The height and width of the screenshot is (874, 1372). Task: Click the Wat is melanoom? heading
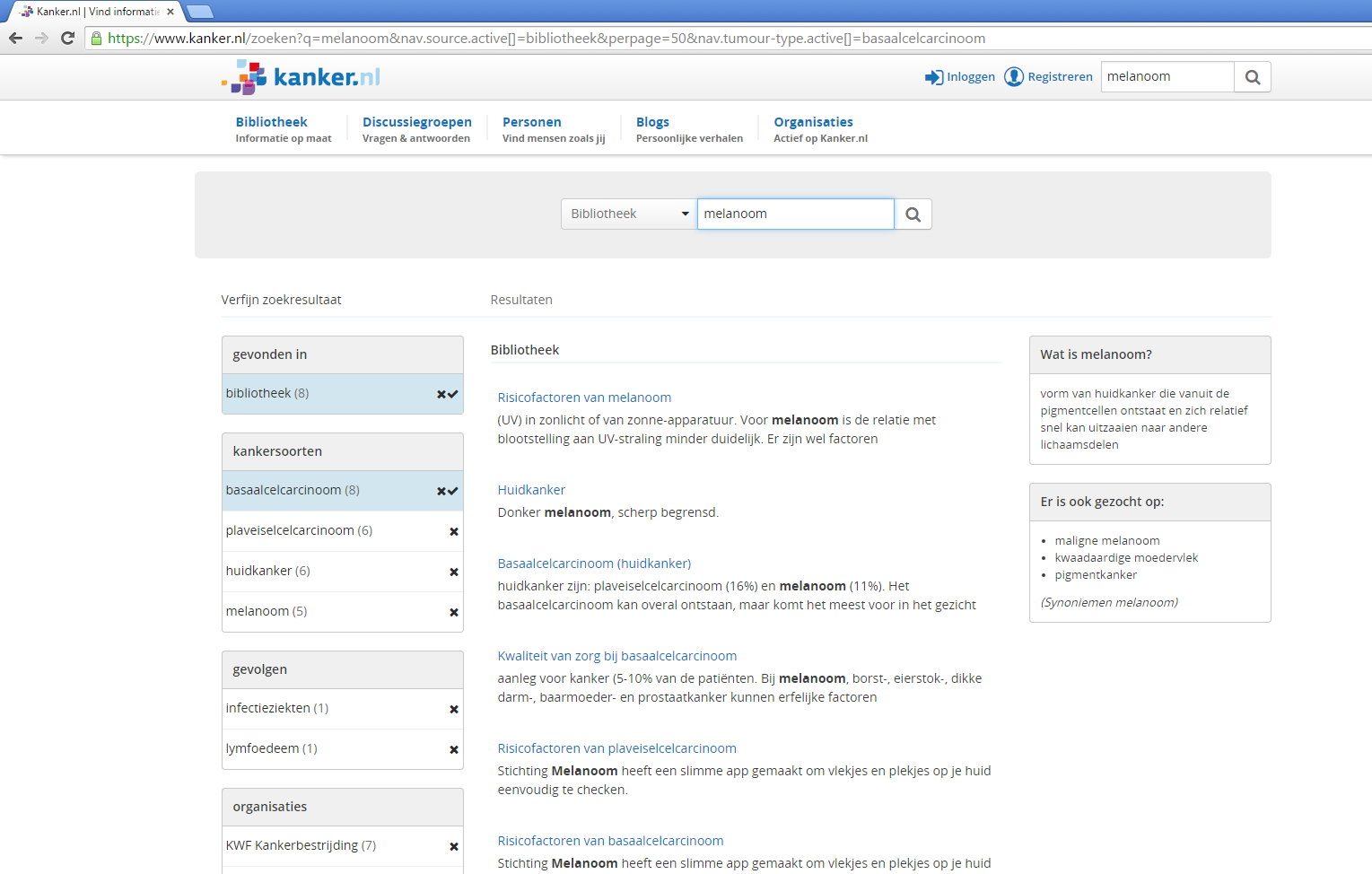[x=1096, y=354]
